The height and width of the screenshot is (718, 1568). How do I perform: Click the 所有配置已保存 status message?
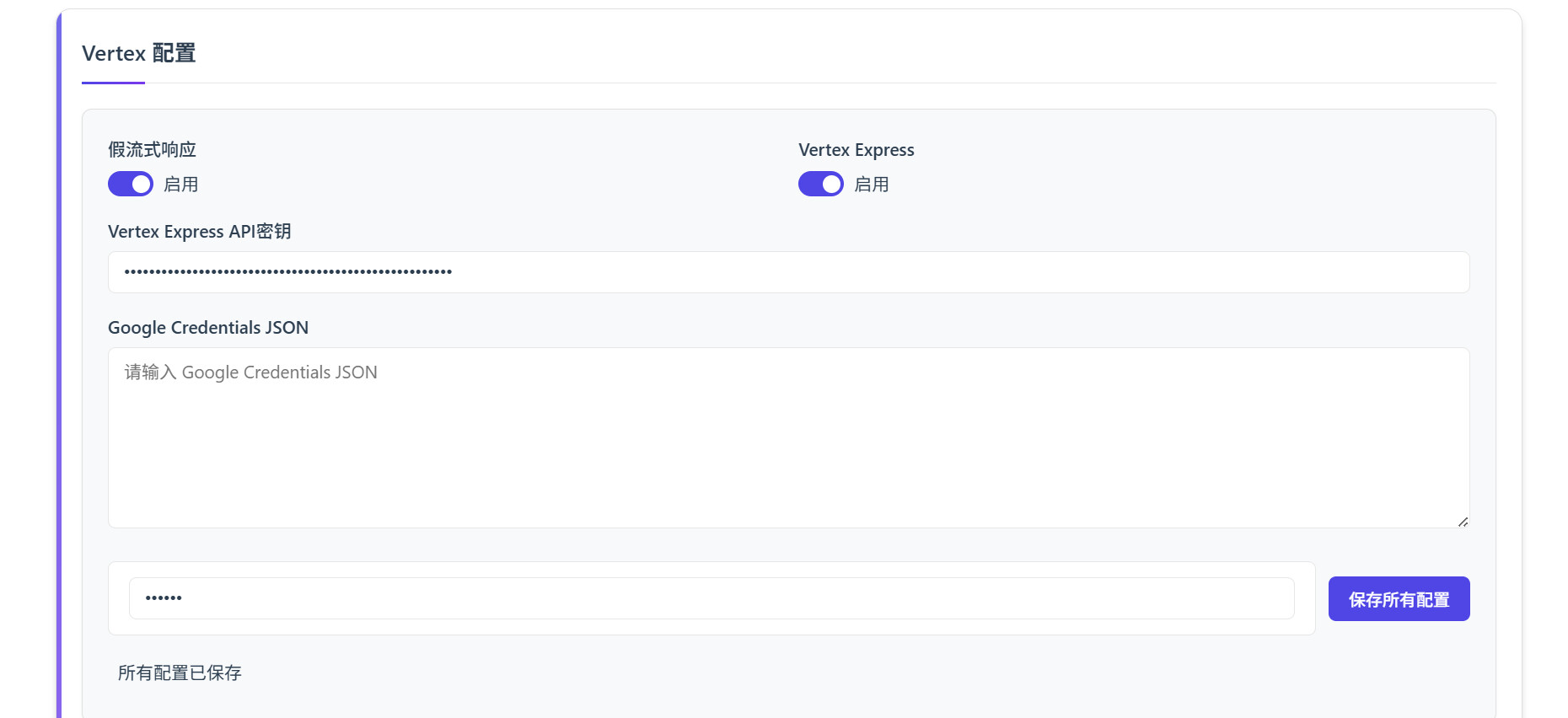180,672
